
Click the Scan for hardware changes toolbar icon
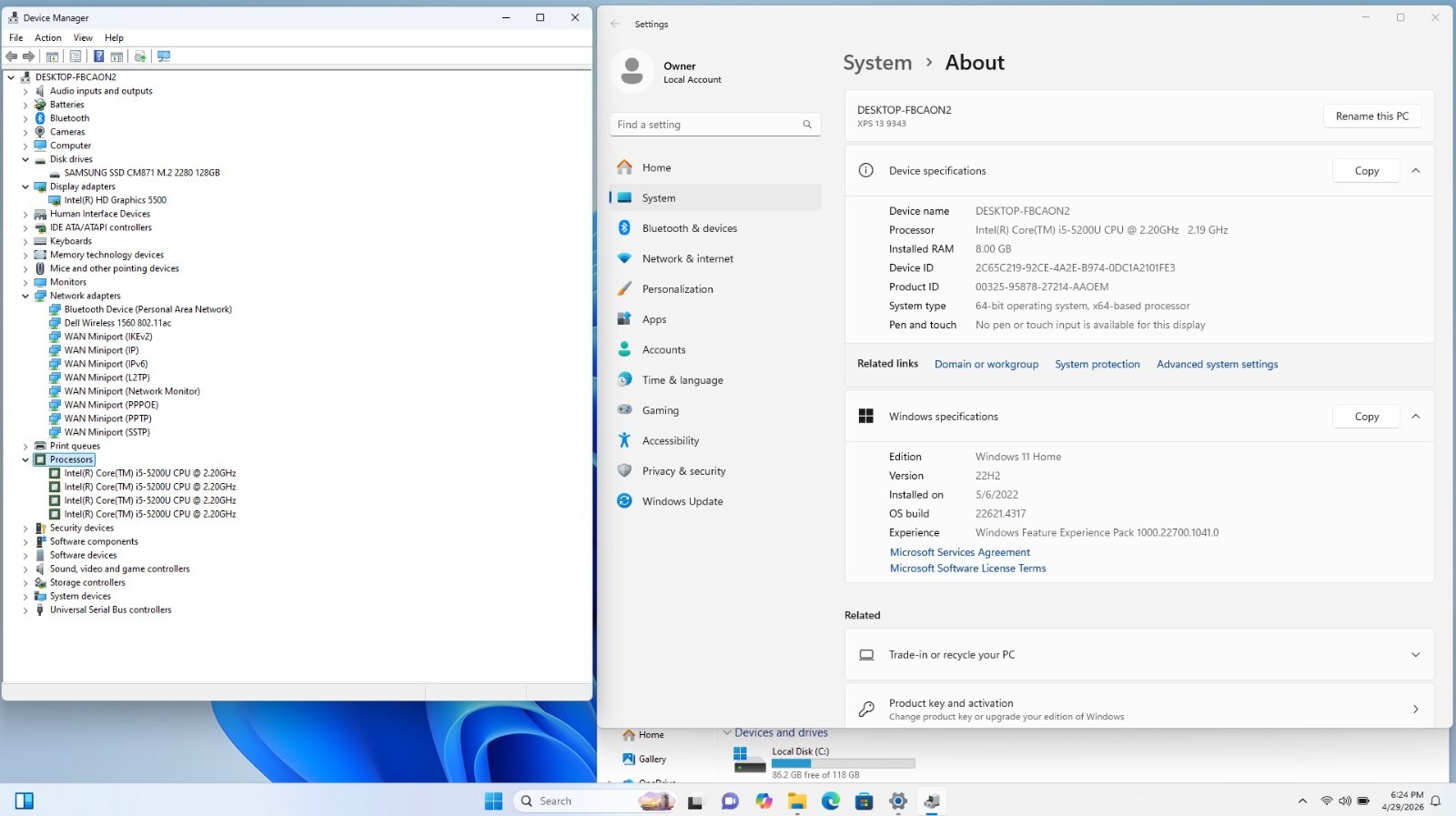[x=164, y=56]
